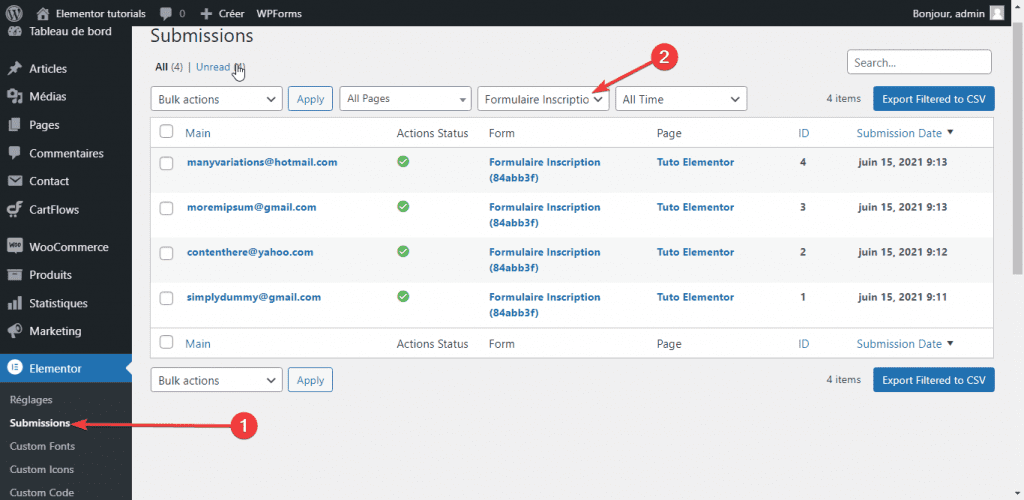Viewport: 1024px width, 500px height.
Task: Open the contenthere@yahoo.com submission link
Action: 250,252
